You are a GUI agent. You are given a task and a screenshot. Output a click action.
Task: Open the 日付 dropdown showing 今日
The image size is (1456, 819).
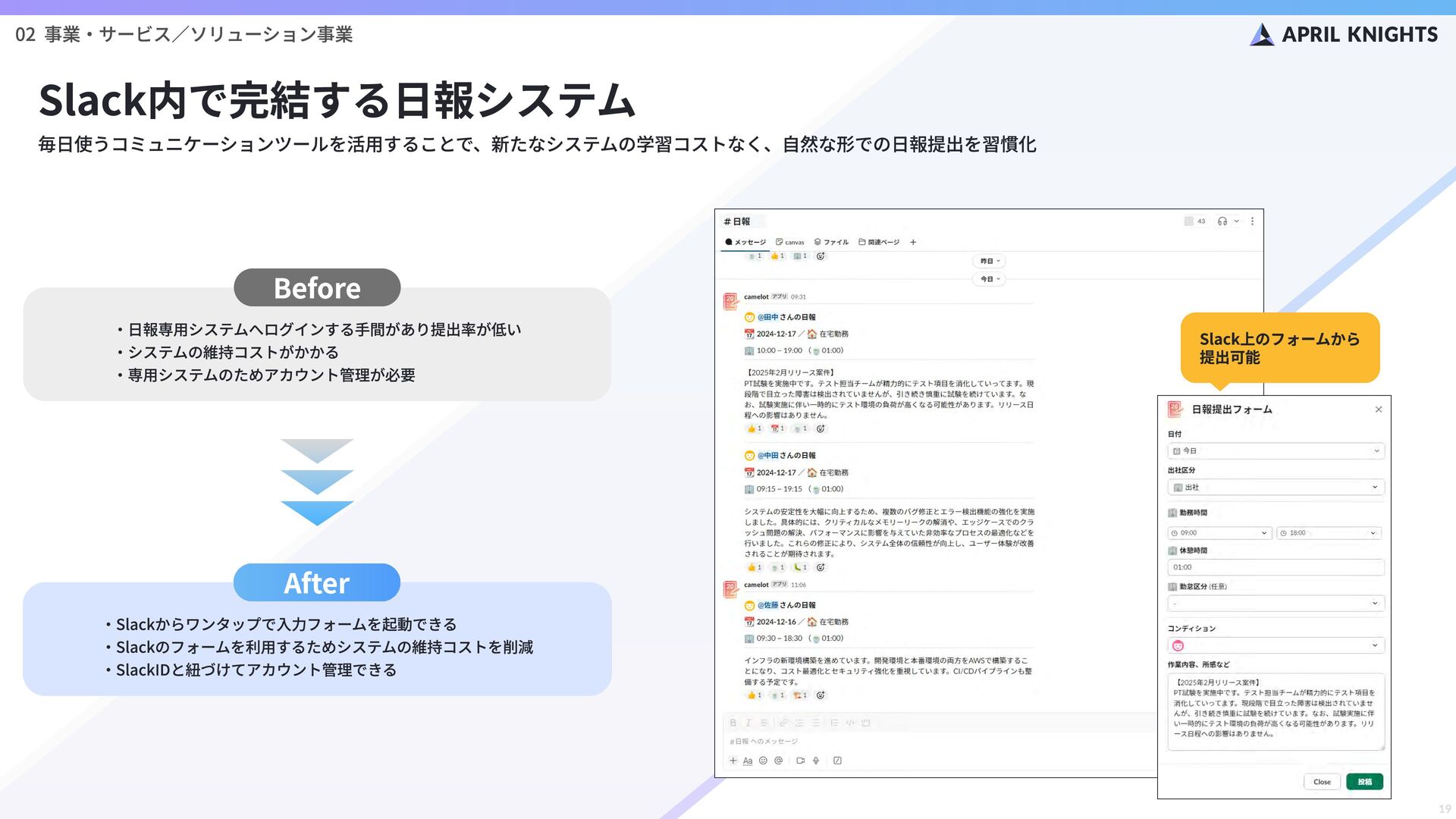(x=1276, y=451)
